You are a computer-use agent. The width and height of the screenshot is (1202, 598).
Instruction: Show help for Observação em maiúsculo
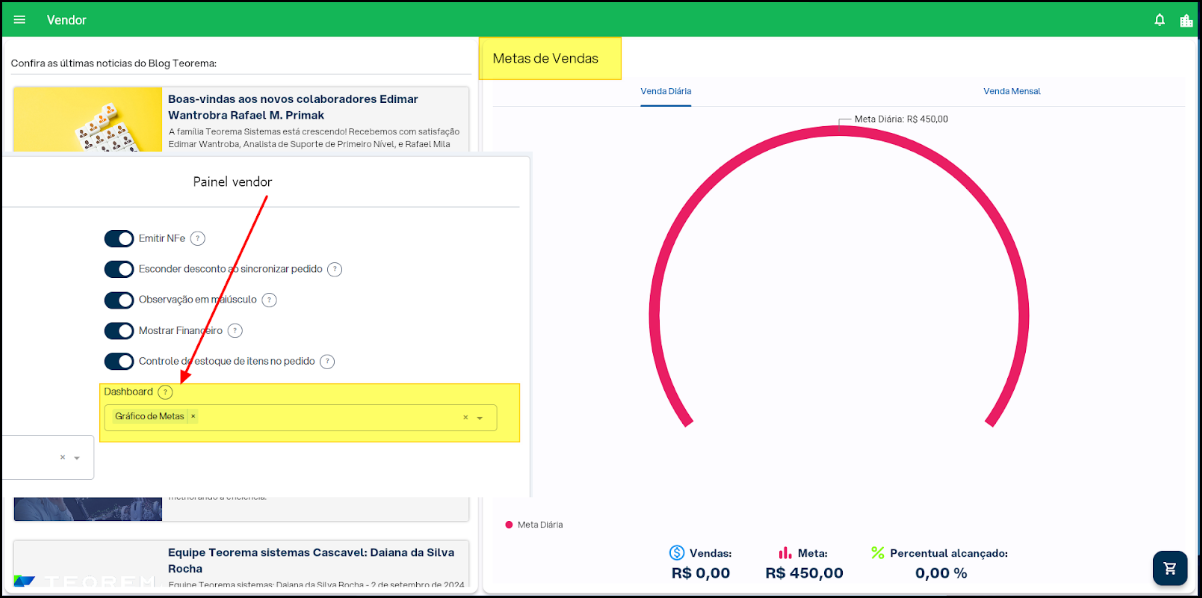coord(269,300)
